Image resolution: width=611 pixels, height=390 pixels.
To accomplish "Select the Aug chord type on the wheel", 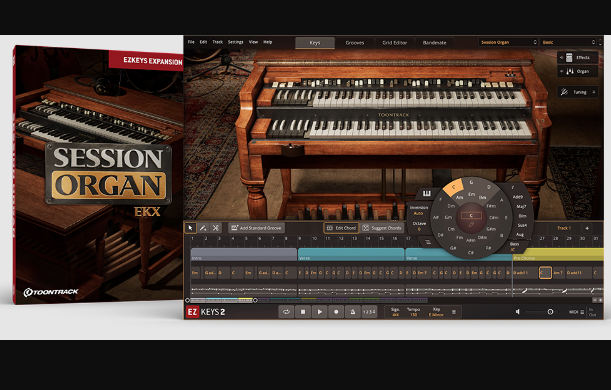I will pos(520,235).
